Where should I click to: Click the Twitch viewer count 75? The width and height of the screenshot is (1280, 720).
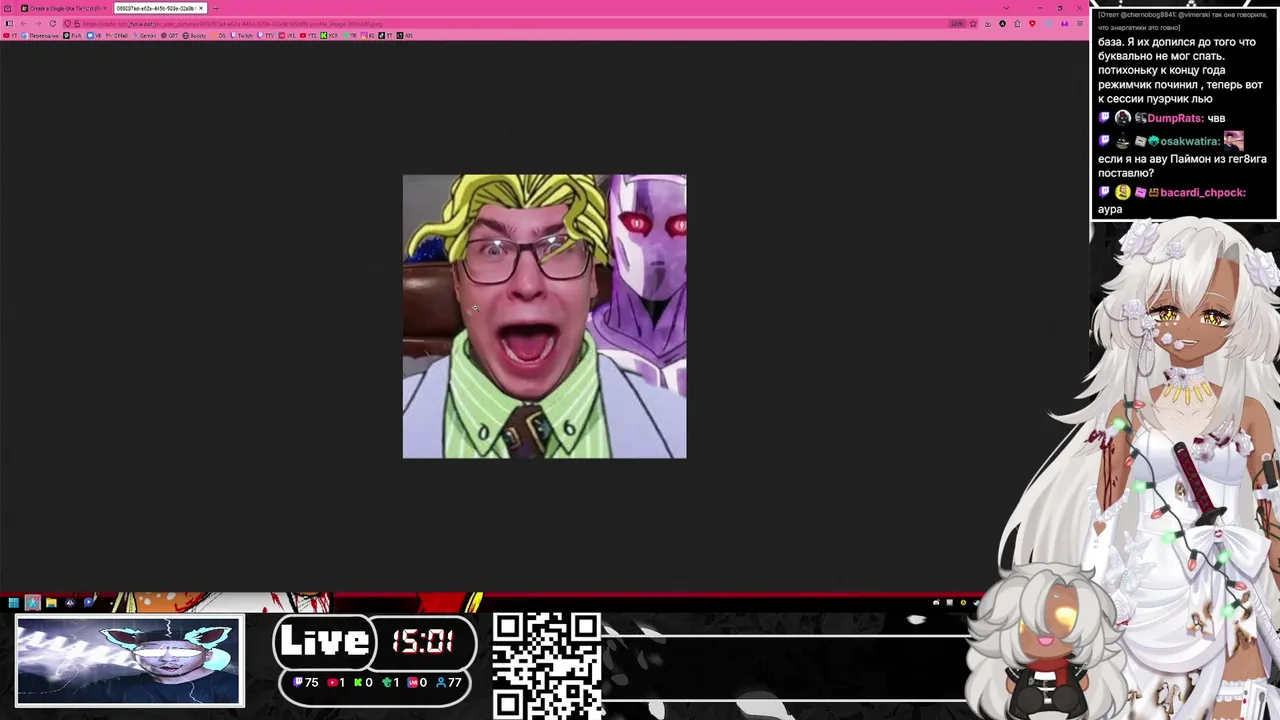pyautogui.click(x=306, y=682)
